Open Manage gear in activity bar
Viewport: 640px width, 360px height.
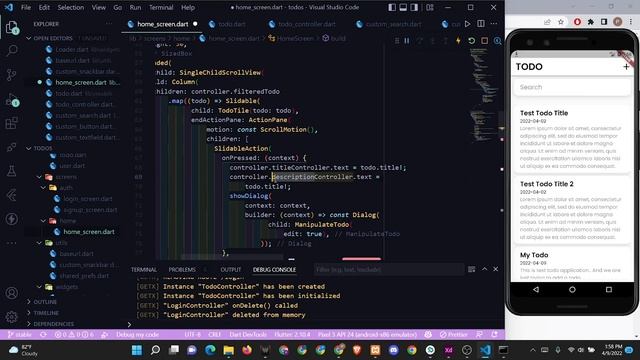click(x=12, y=316)
